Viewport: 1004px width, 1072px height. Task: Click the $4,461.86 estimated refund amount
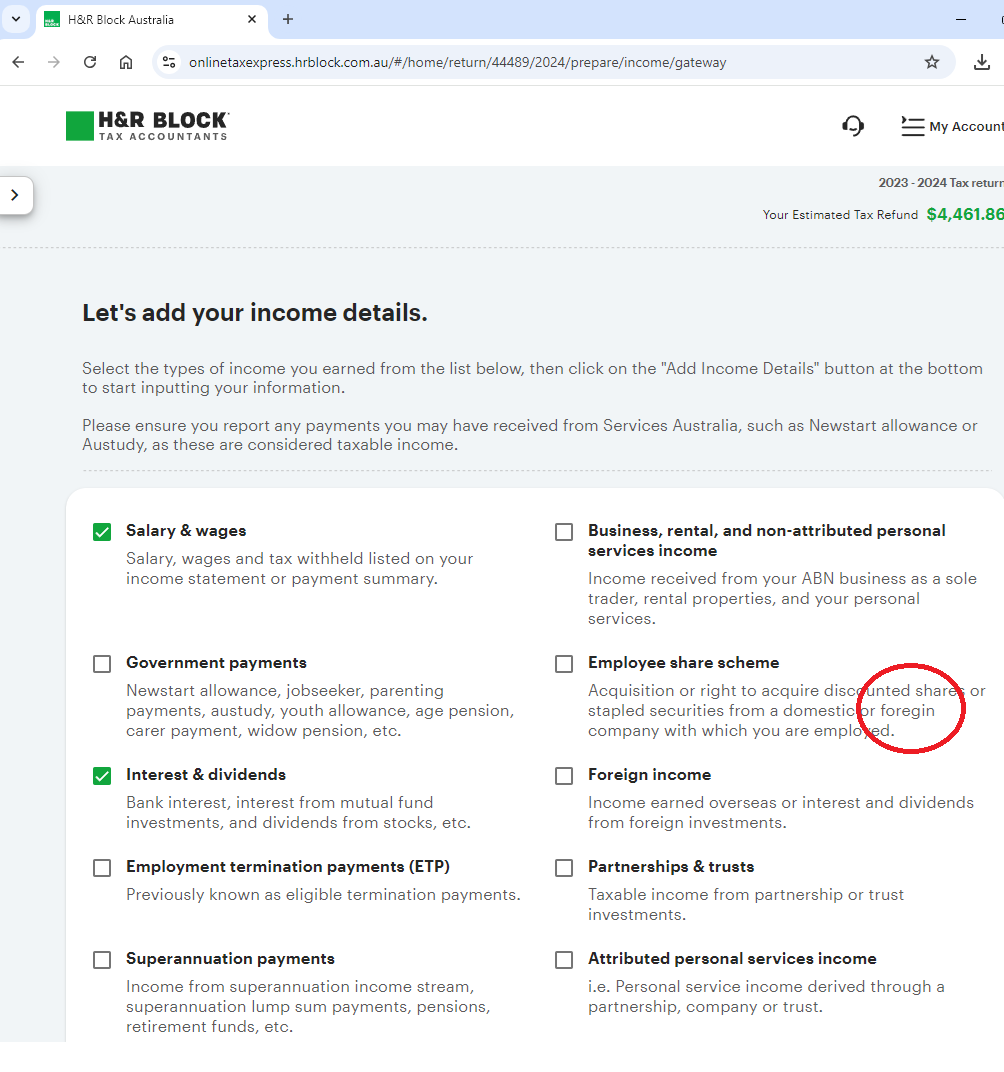(x=965, y=214)
